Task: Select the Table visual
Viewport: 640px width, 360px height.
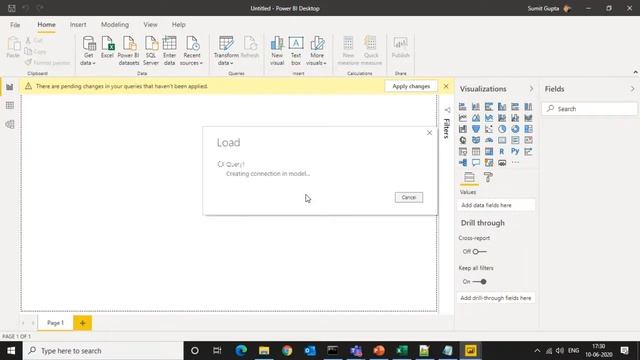Action: click(x=476, y=151)
